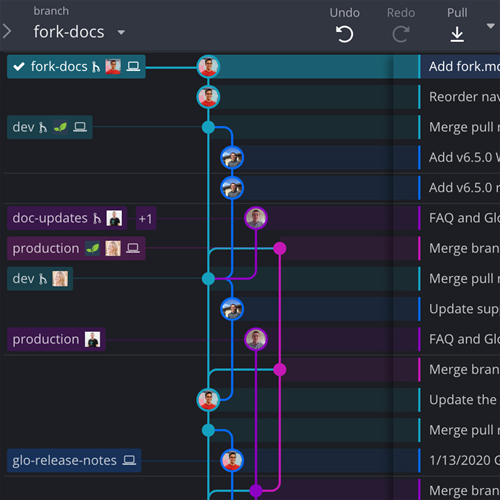The width and height of the screenshot is (500, 500).
Task: Click the green leaf icon on the production label
Action: click(92, 248)
